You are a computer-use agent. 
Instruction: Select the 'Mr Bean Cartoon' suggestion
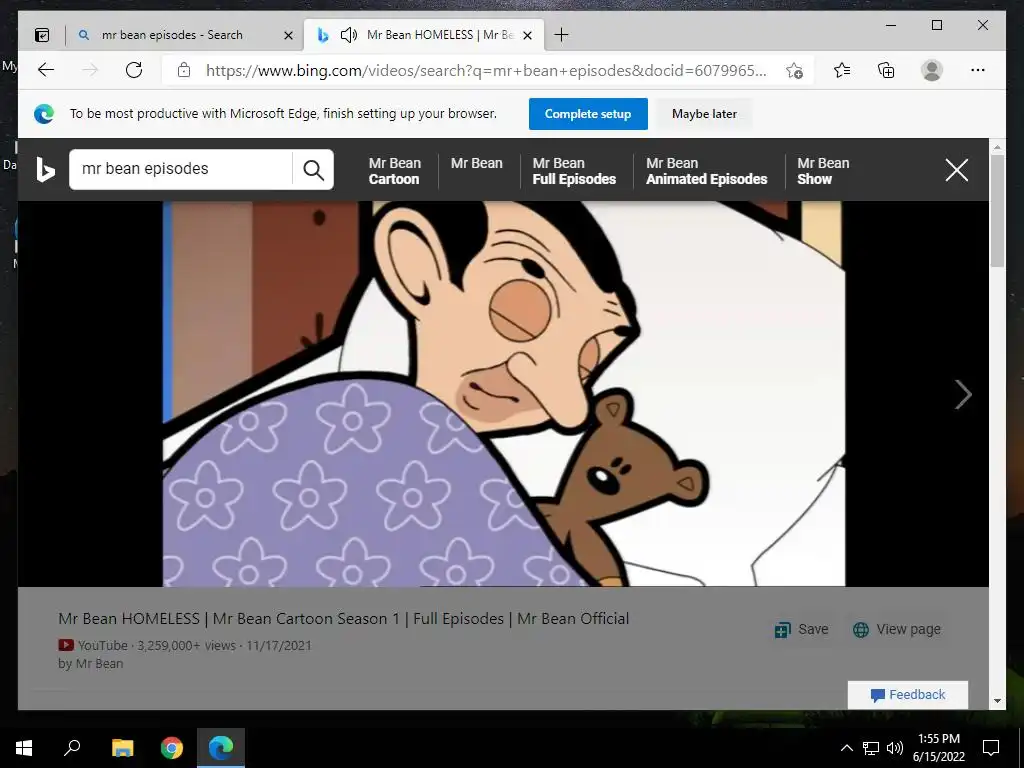pyautogui.click(x=394, y=171)
